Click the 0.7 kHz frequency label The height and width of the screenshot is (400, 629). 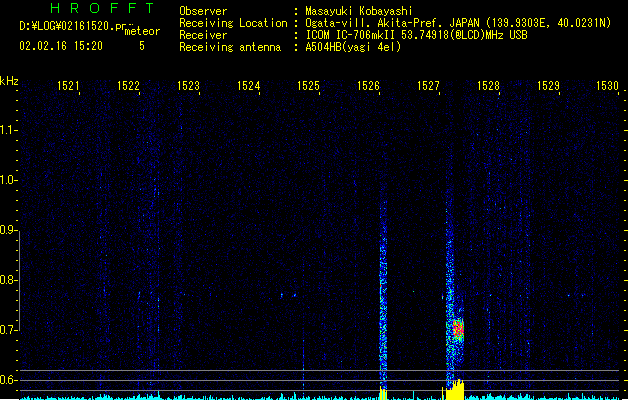(8, 330)
